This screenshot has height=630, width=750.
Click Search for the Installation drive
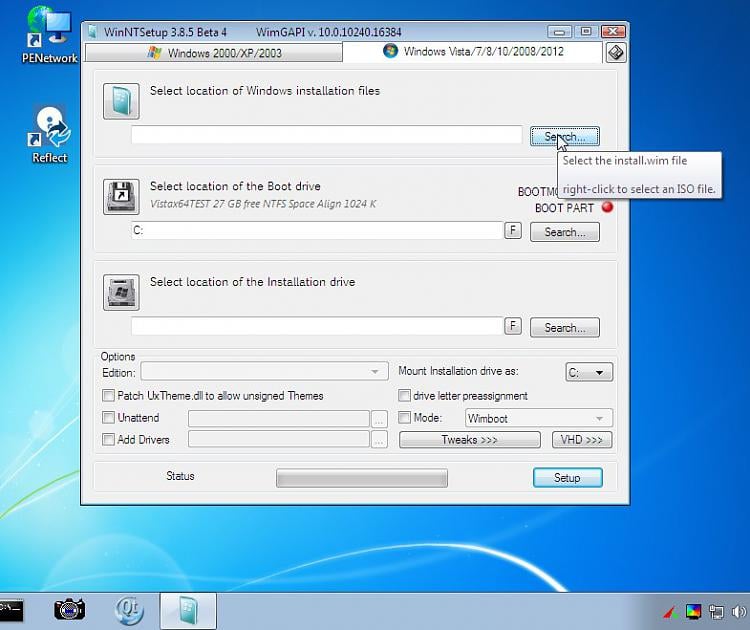click(564, 328)
